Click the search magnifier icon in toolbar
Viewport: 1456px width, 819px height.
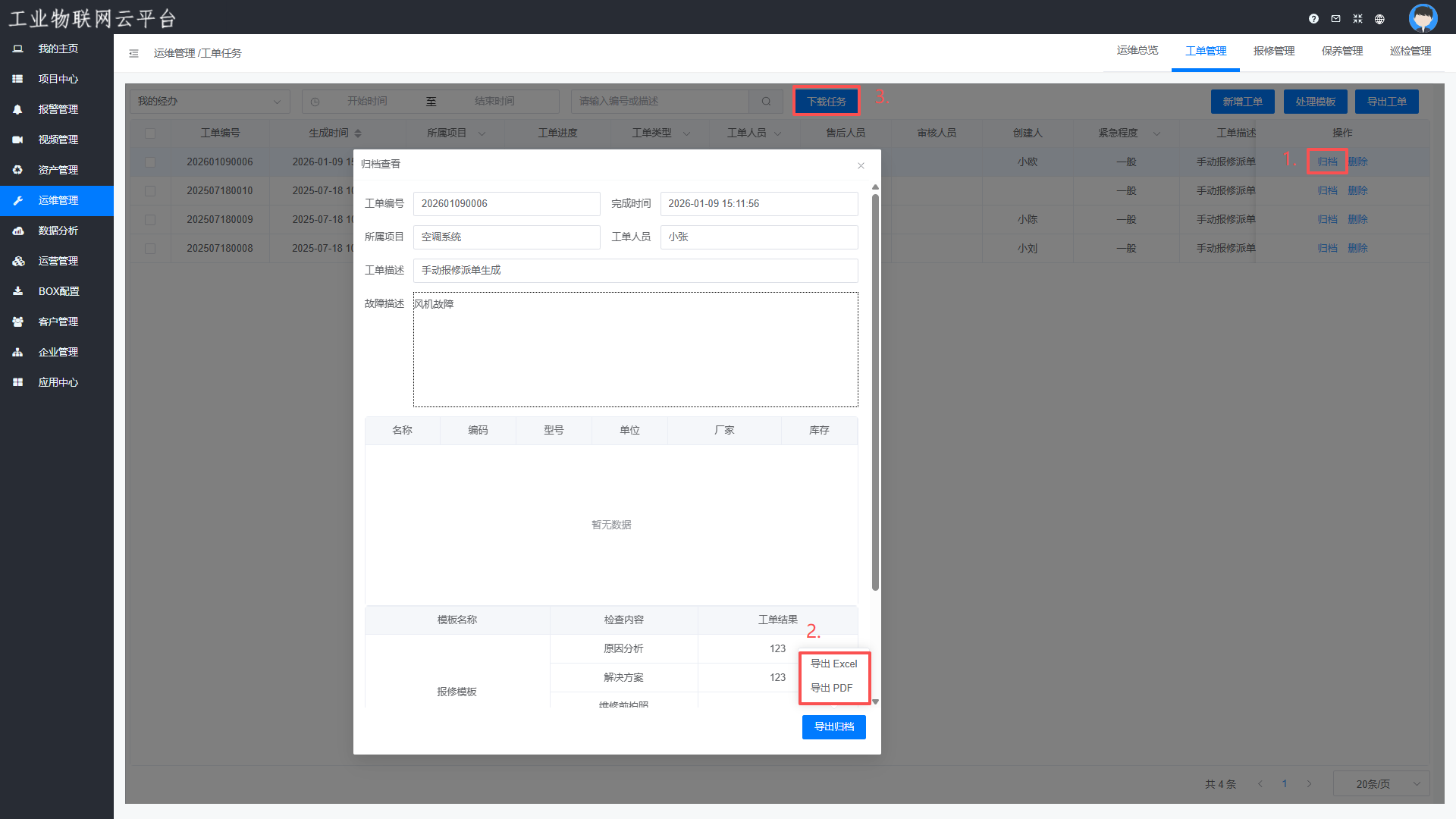(x=766, y=102)
